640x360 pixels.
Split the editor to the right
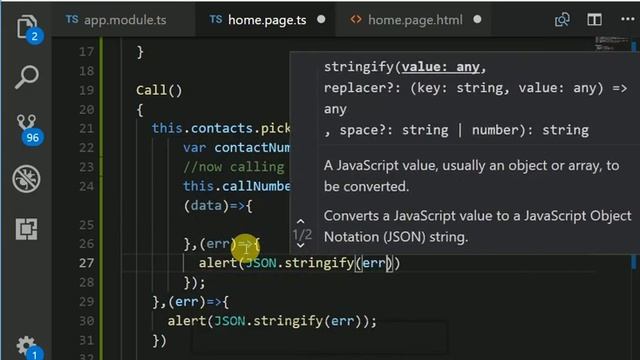coord(594,19)
